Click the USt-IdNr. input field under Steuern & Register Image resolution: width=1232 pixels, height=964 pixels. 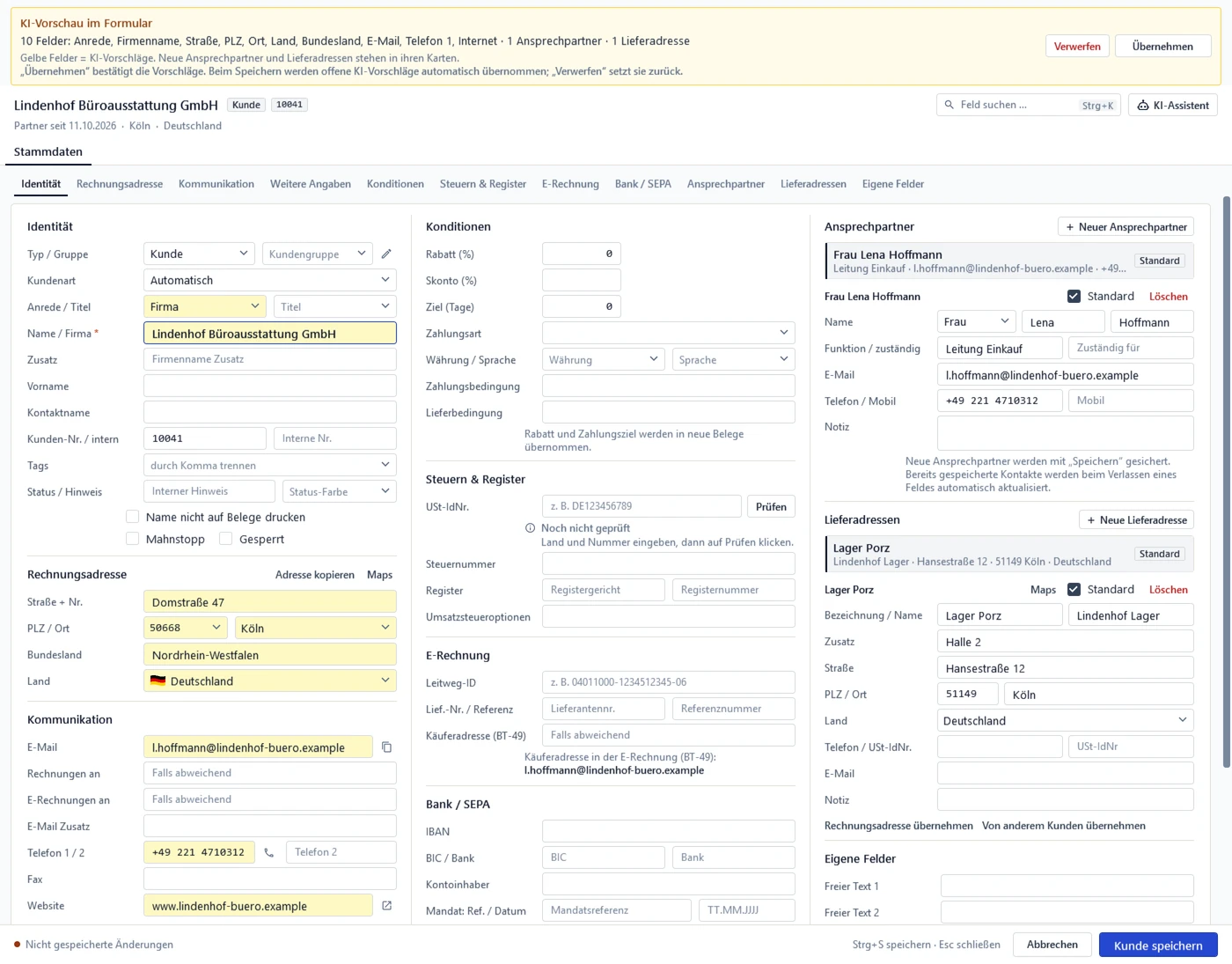[642, 506]
